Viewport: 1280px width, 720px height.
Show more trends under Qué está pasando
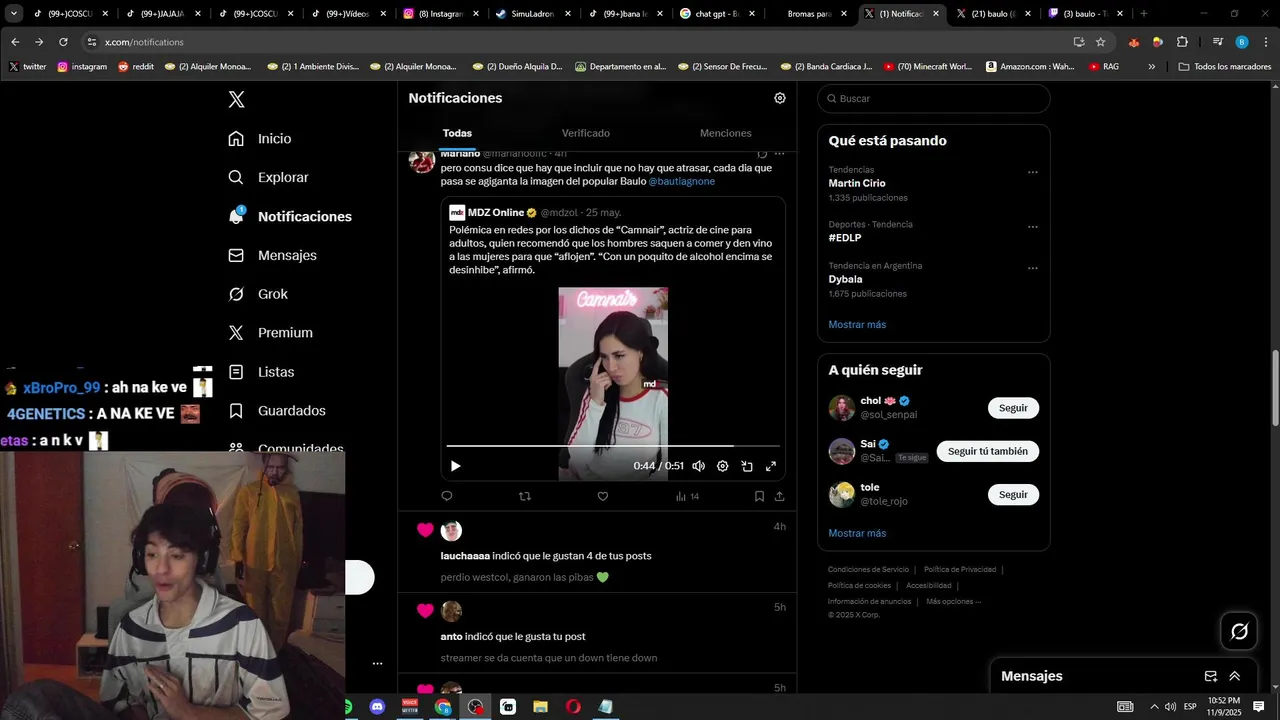(x=857, y=324)
